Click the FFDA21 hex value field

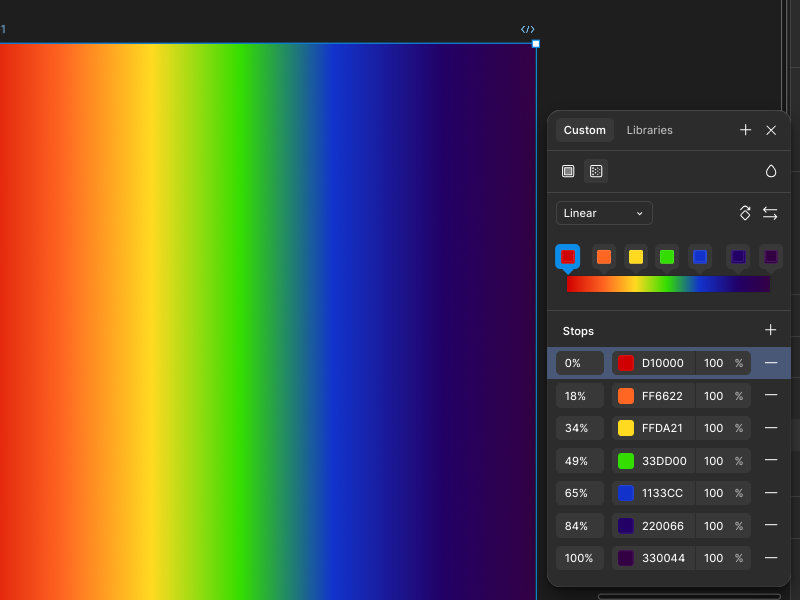662,428
